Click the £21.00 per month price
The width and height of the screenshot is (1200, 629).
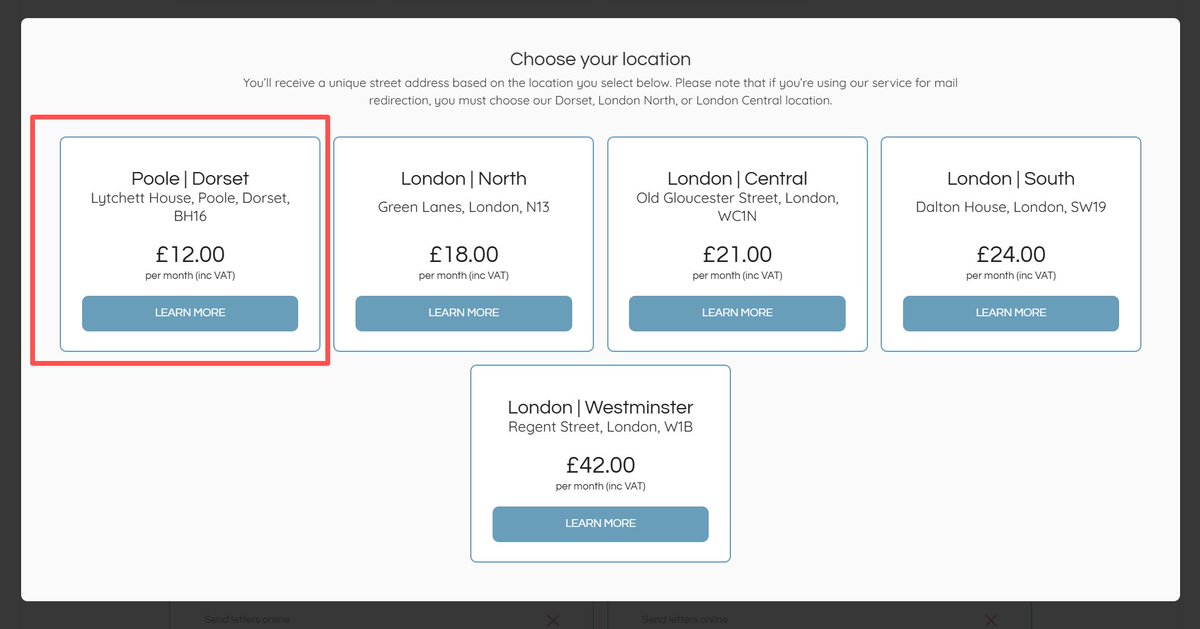(x=737, y=255)
